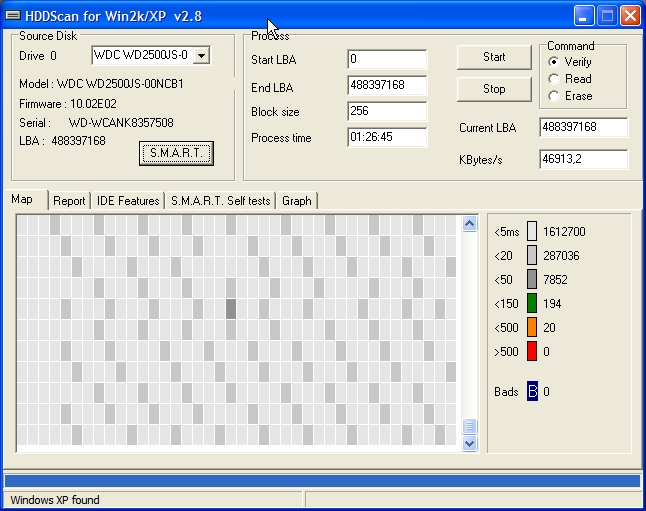Switch to the Map tab

point(22,199)
